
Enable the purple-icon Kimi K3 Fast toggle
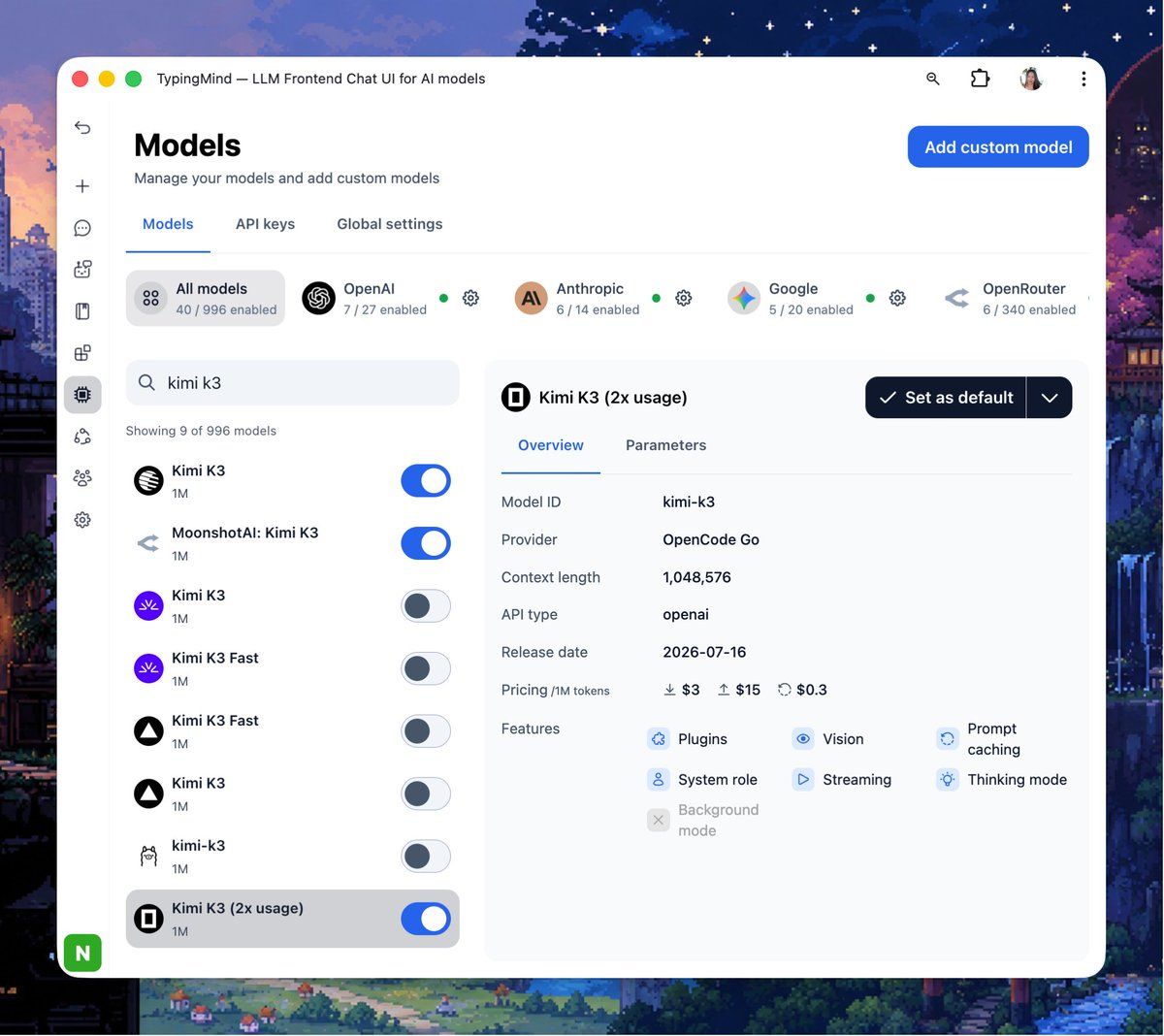426,668
